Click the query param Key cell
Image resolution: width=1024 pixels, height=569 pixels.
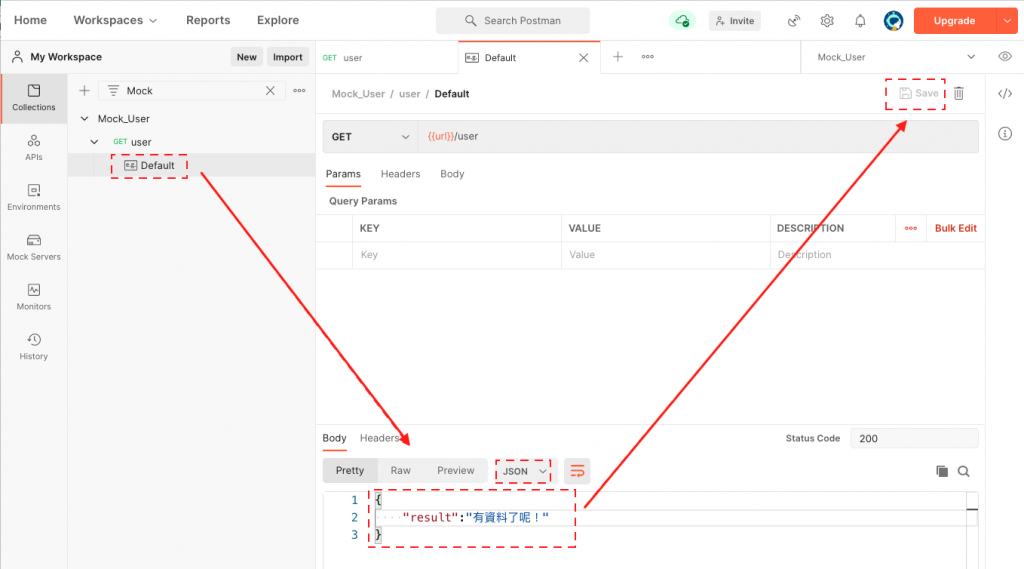(x=457, y=255)
